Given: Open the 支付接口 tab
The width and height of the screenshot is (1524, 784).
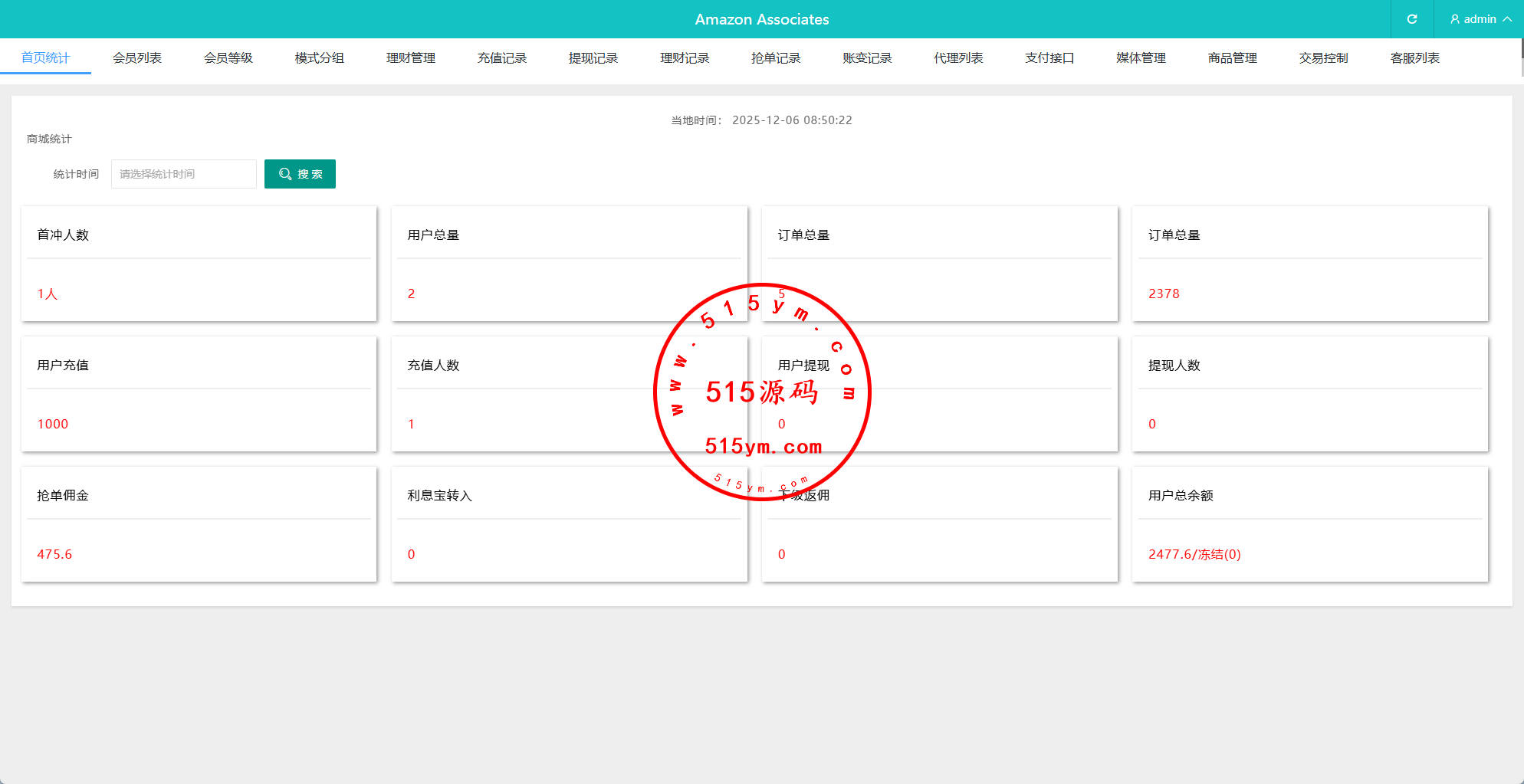Looking at the screenshot, I should pos(1049,58).
